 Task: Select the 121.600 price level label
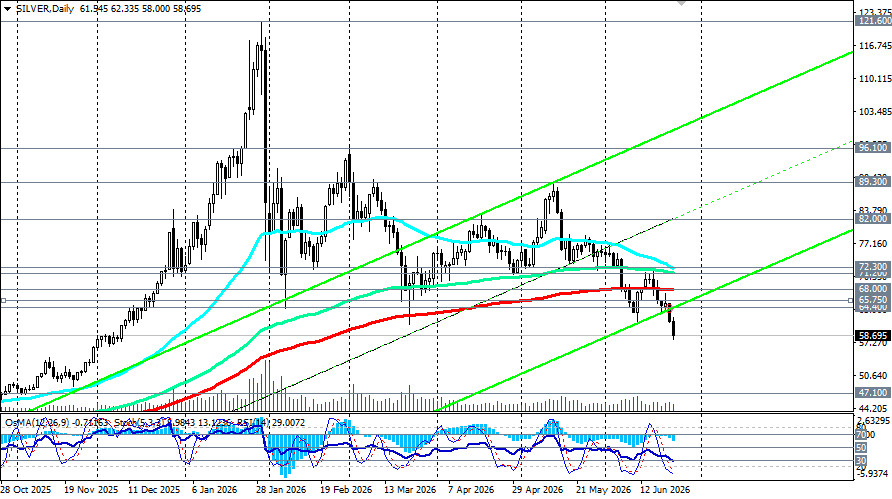[873, 21]
